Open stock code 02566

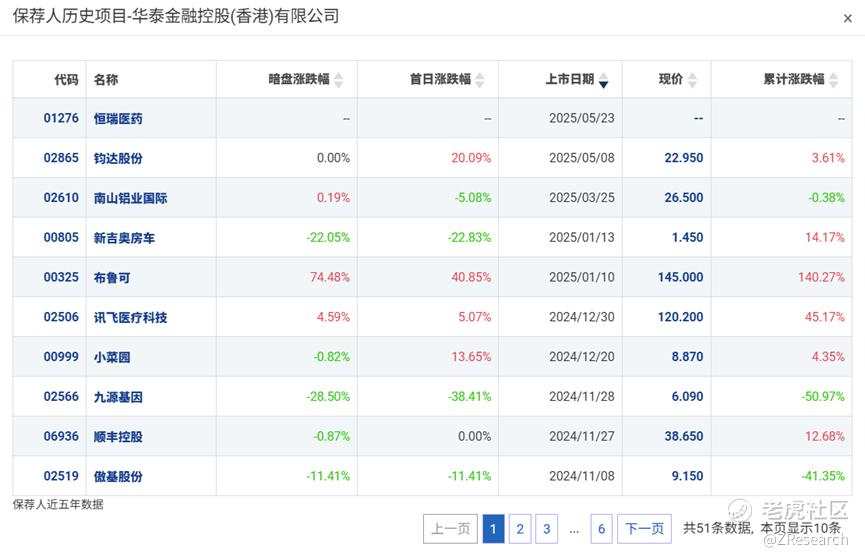(61, 396)
